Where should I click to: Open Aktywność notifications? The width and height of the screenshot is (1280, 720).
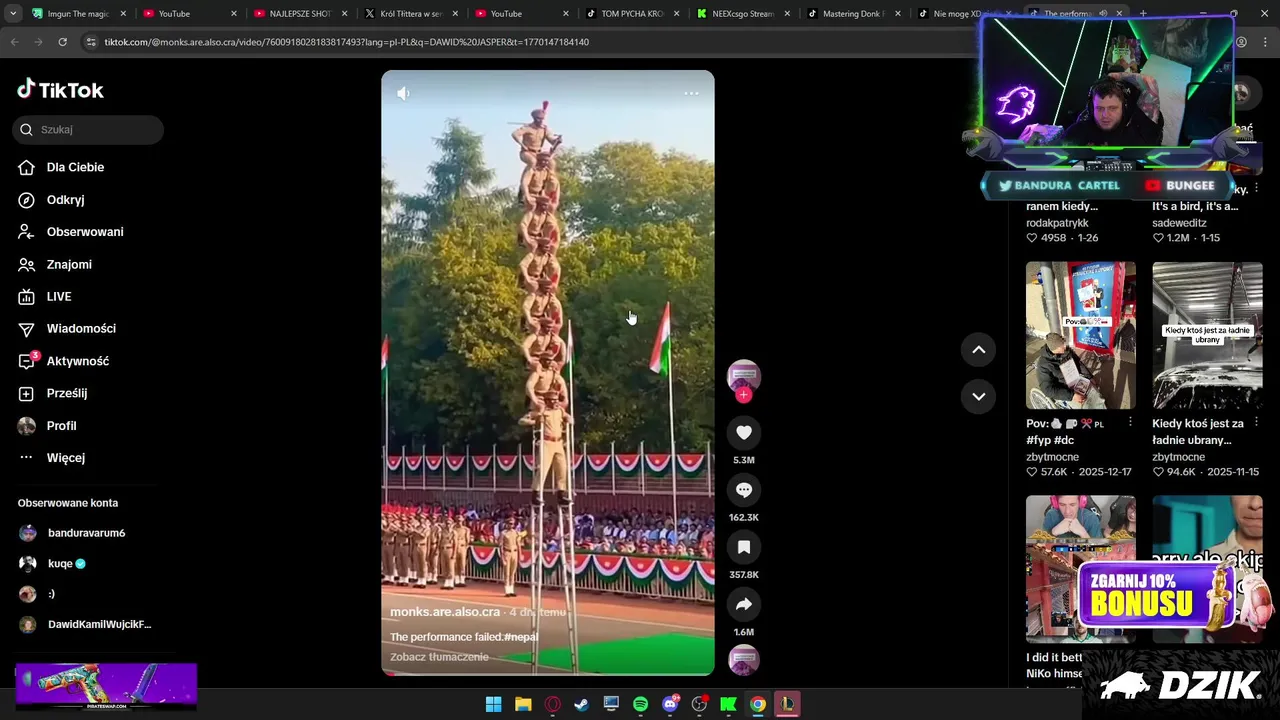[x=63, y=361]
